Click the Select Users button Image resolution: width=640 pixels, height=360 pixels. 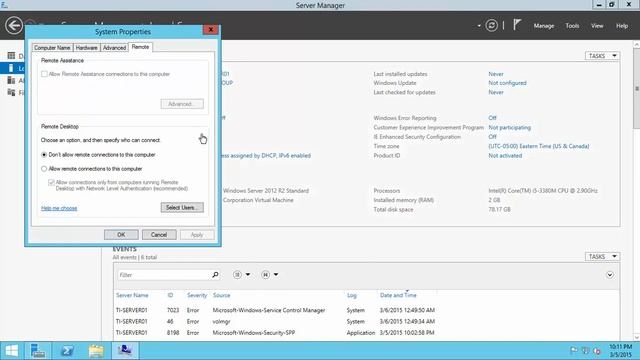pos(182,207)
